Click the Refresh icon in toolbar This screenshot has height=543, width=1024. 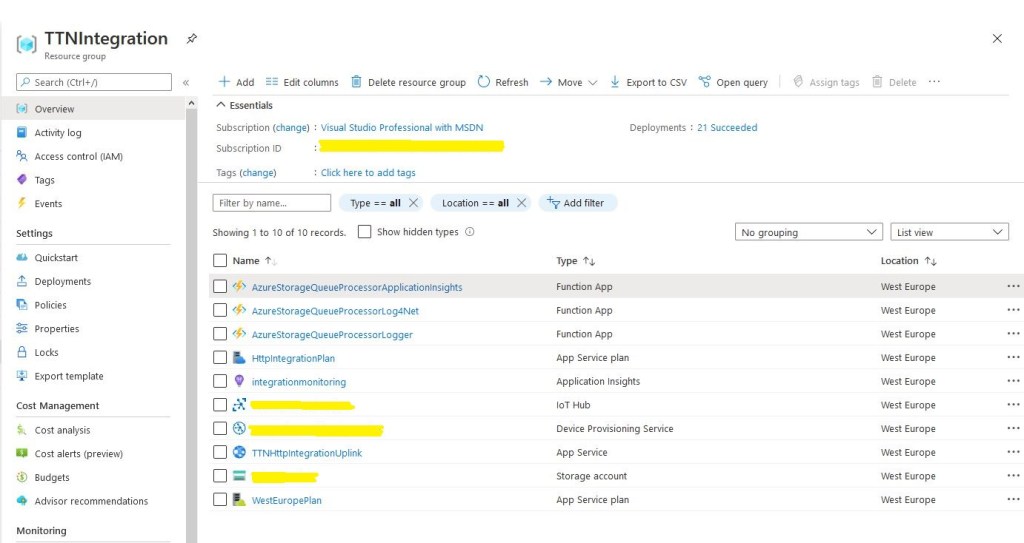pyautogui.click(x=484, y=82)
